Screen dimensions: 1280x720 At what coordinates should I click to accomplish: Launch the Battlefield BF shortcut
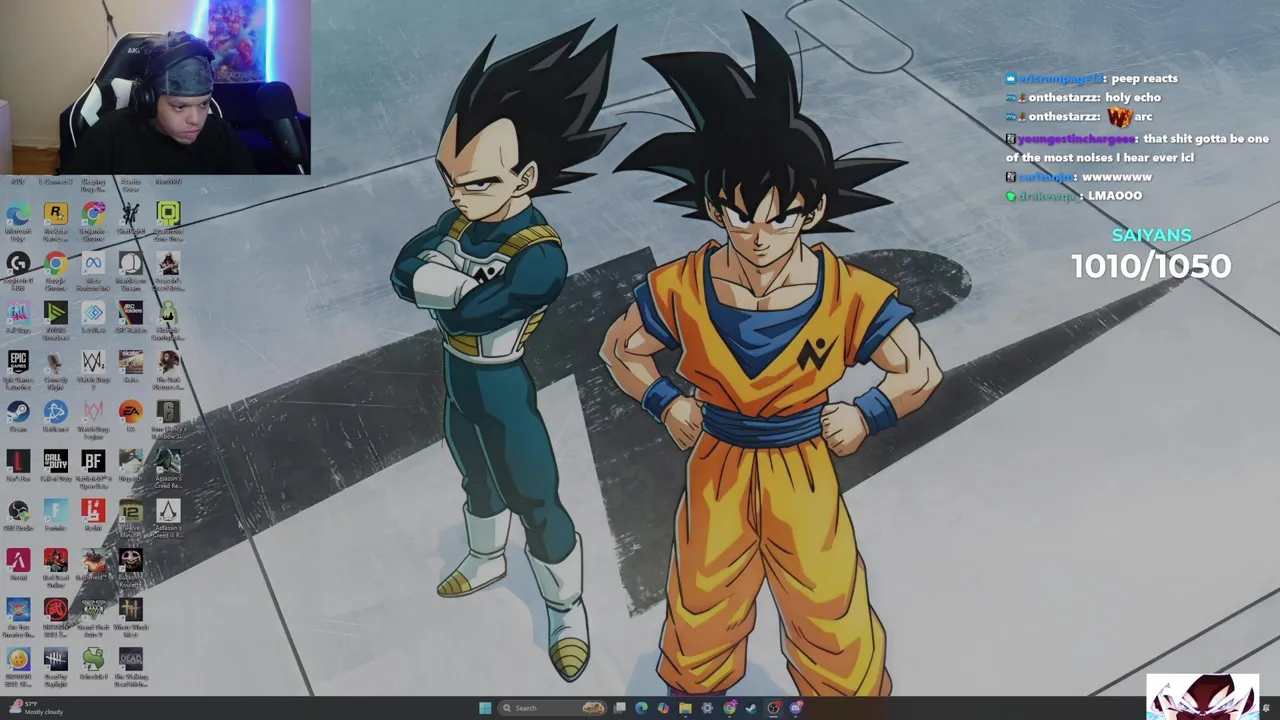coord(93,469)
